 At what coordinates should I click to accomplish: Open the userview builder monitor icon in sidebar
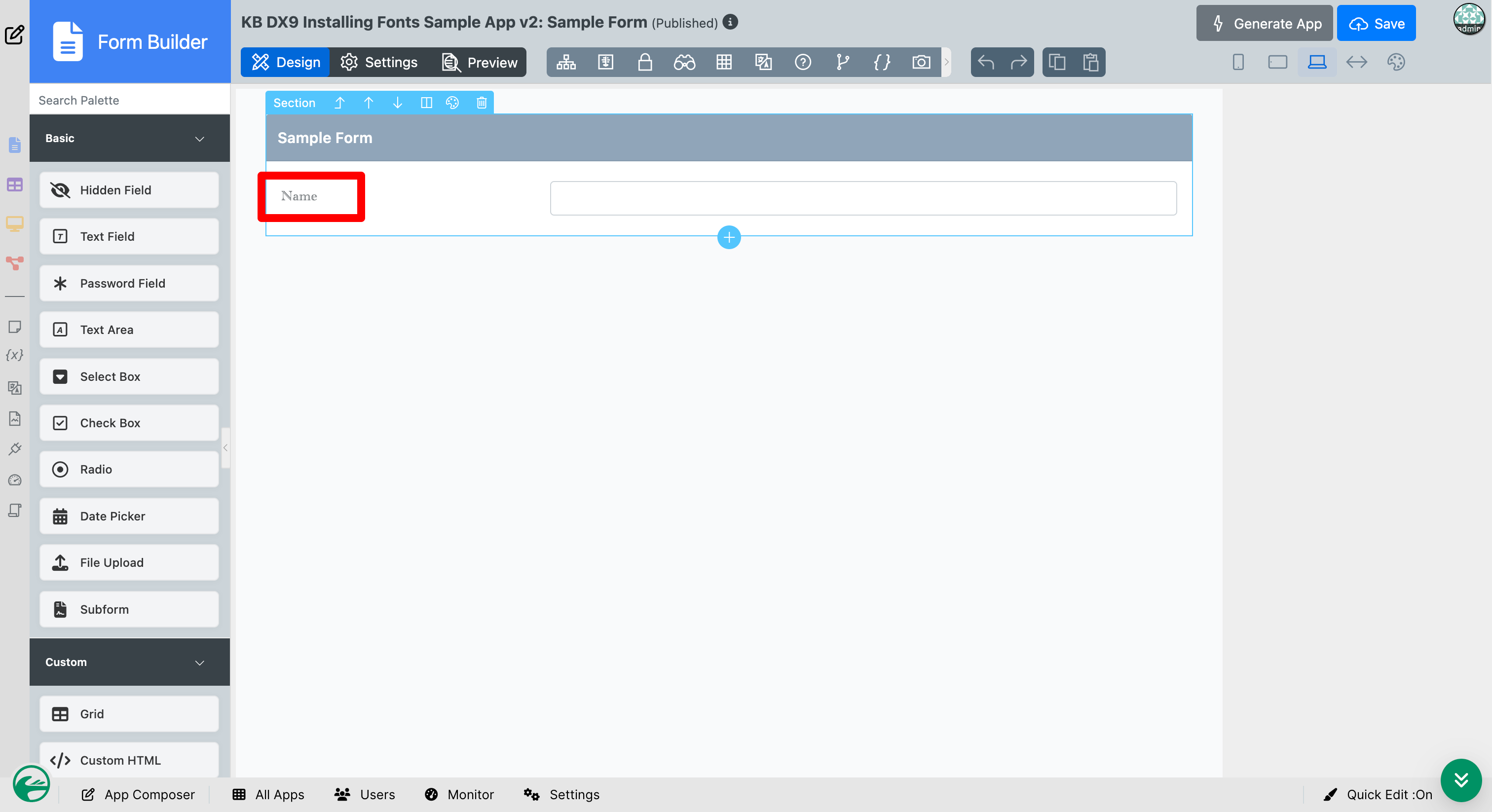(14, 223)
